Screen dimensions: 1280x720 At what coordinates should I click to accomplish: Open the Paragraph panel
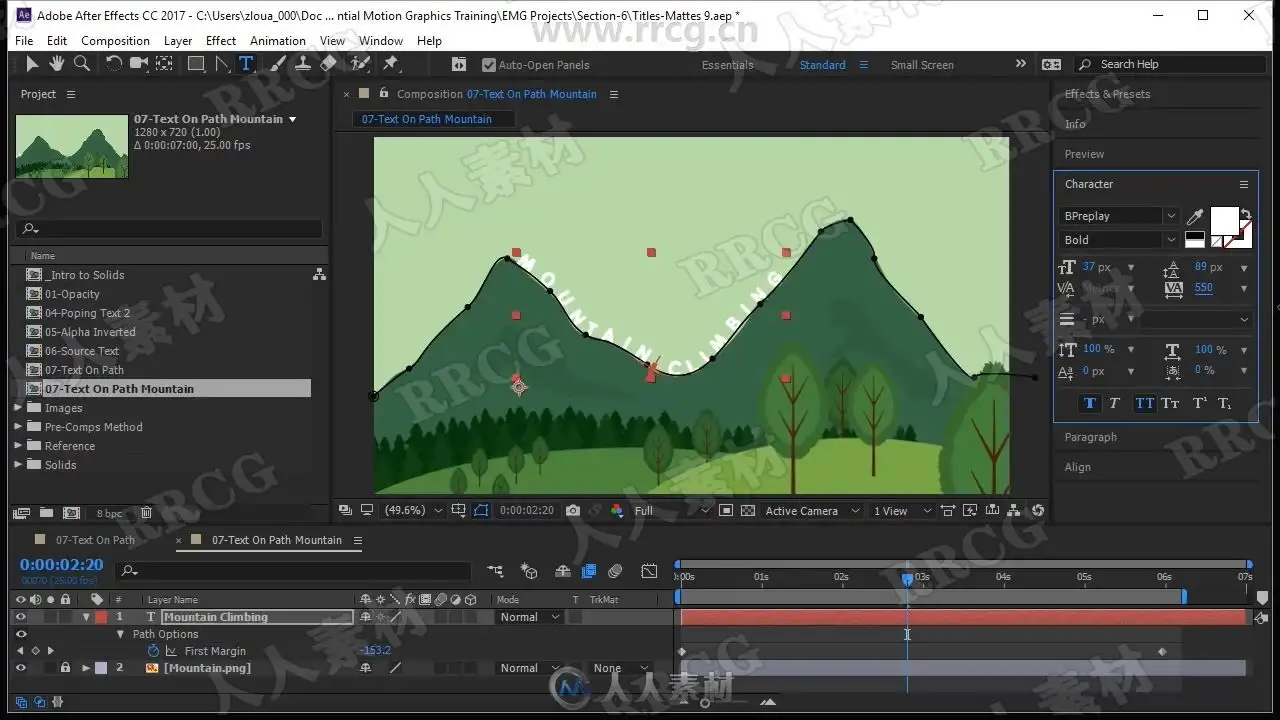[1091, 437]
